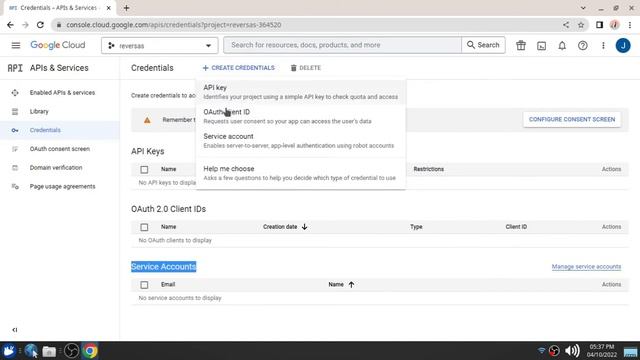Tick the API Keys select-all checkbox
This screenshot has width=640, height=360.
click(144, 169)
